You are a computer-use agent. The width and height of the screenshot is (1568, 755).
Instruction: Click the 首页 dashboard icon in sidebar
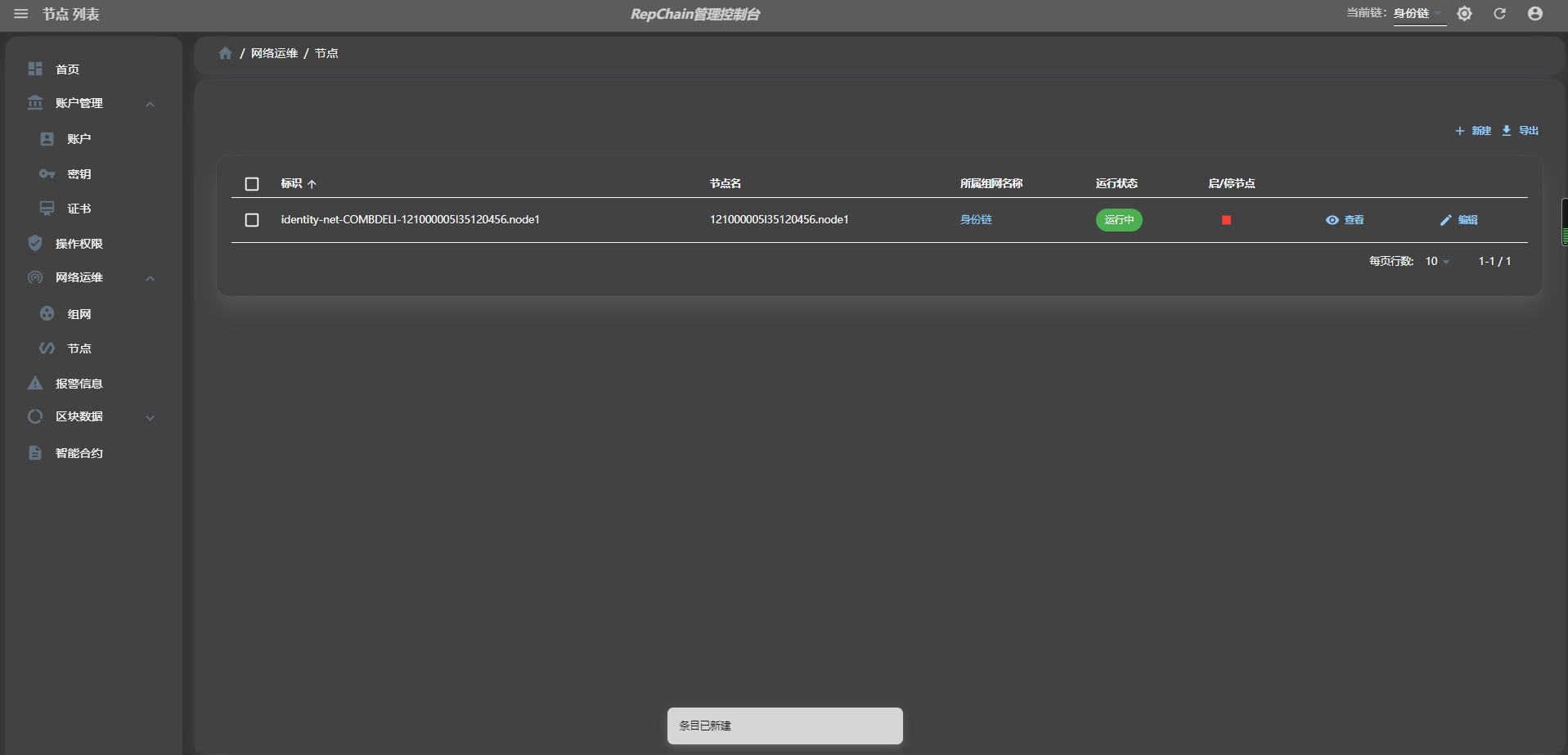35,69
